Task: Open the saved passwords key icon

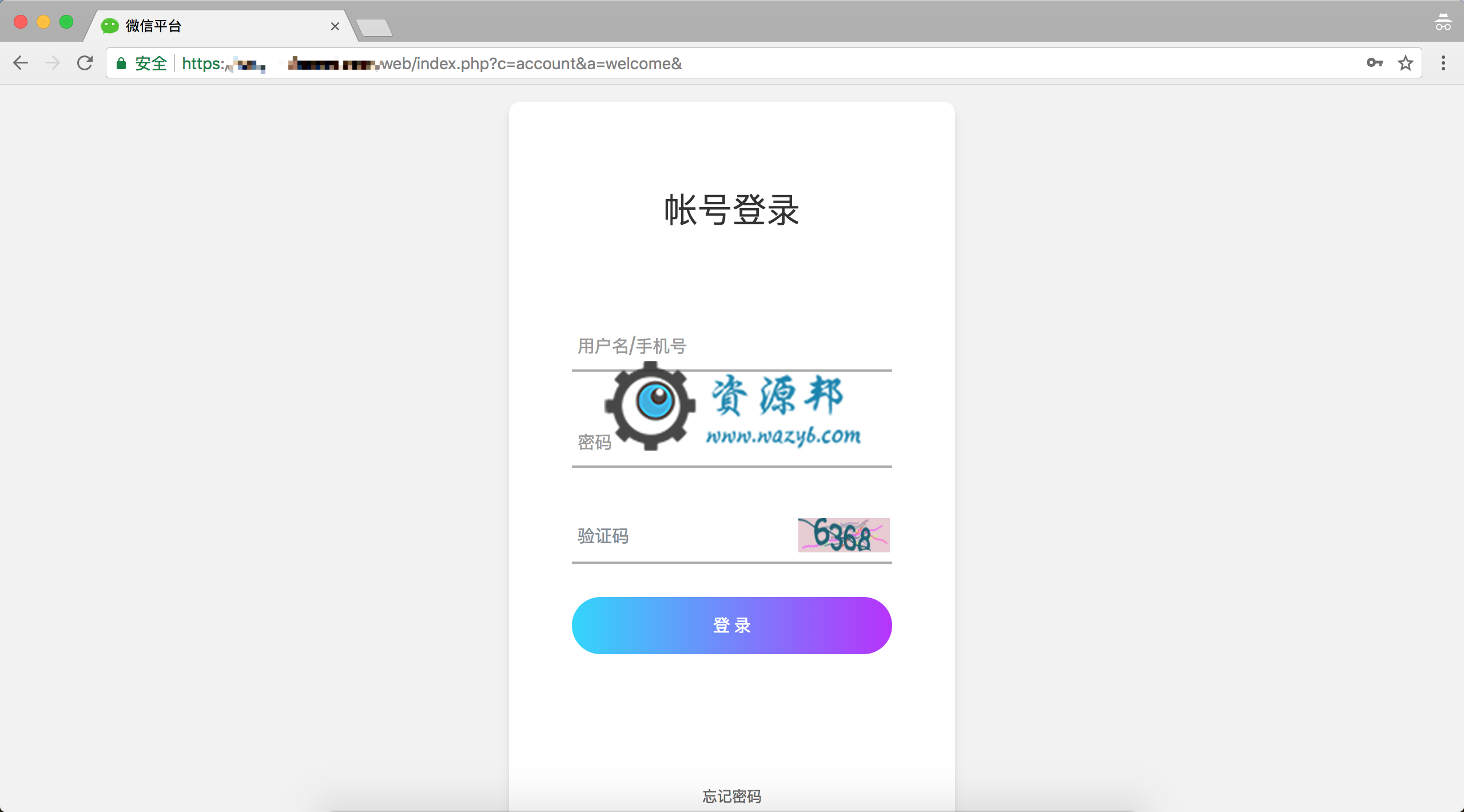Action: 1375,63
